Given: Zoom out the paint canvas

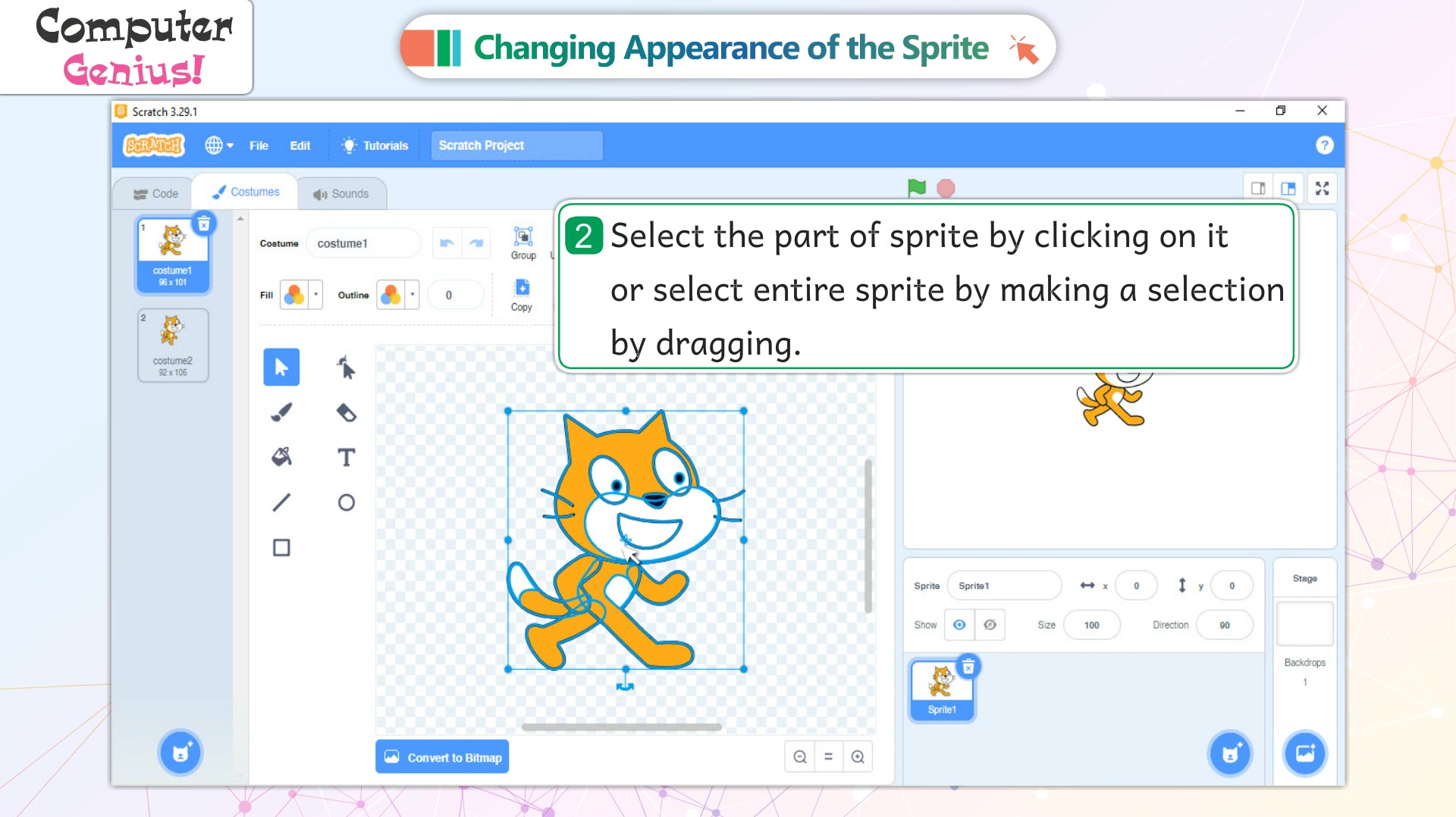Looking at the screenshot, I should [800, 756].
